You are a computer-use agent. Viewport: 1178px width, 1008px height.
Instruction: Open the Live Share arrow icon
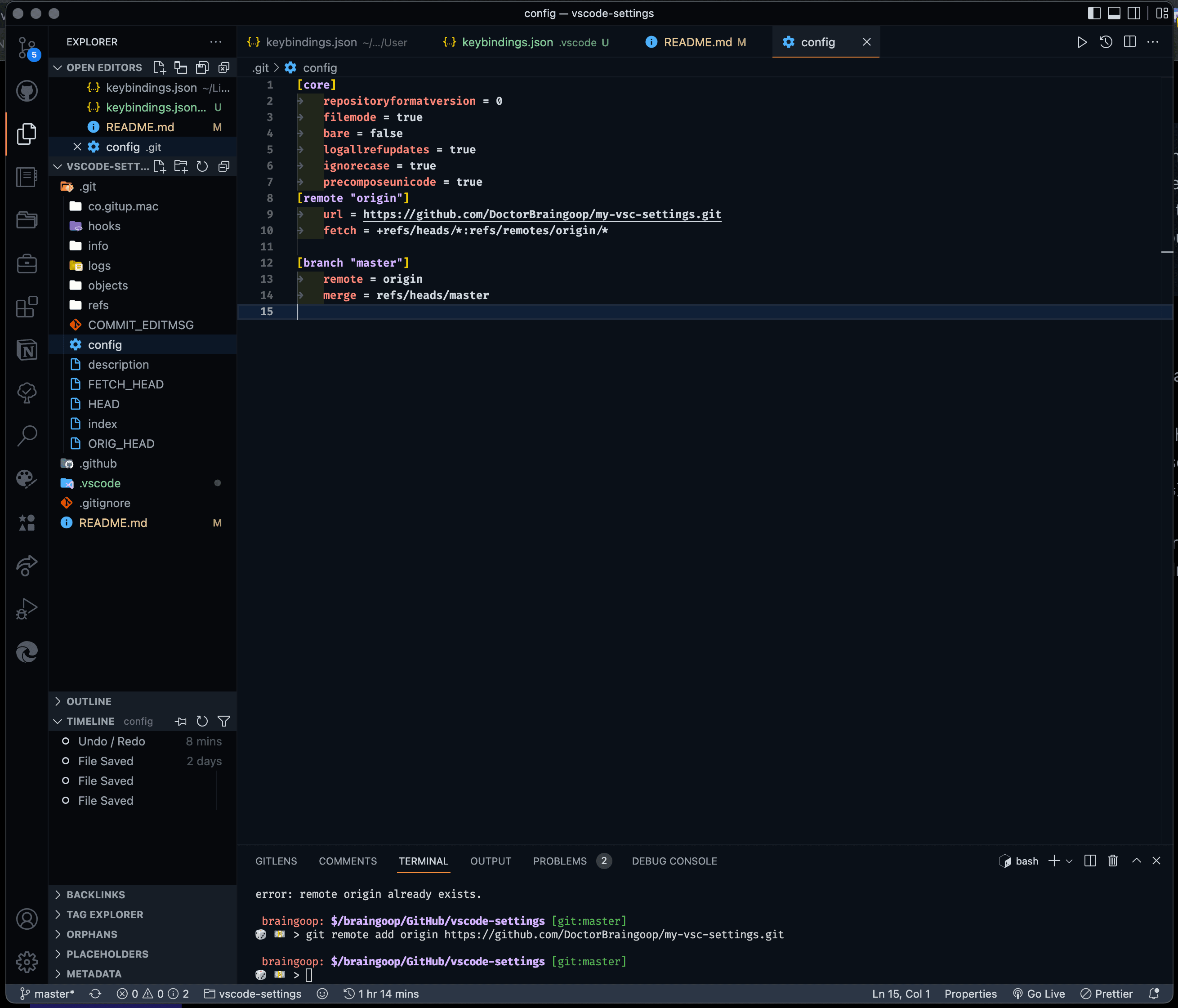coord(27,565)
